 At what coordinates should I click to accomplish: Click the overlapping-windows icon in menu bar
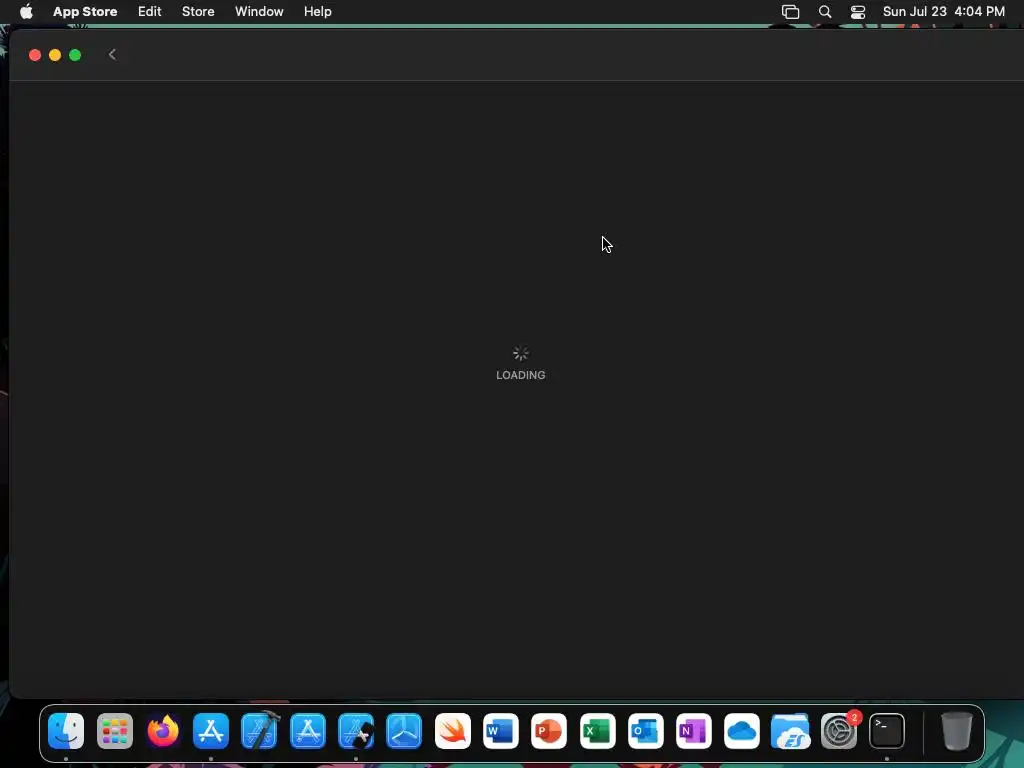tap(790, 12)
